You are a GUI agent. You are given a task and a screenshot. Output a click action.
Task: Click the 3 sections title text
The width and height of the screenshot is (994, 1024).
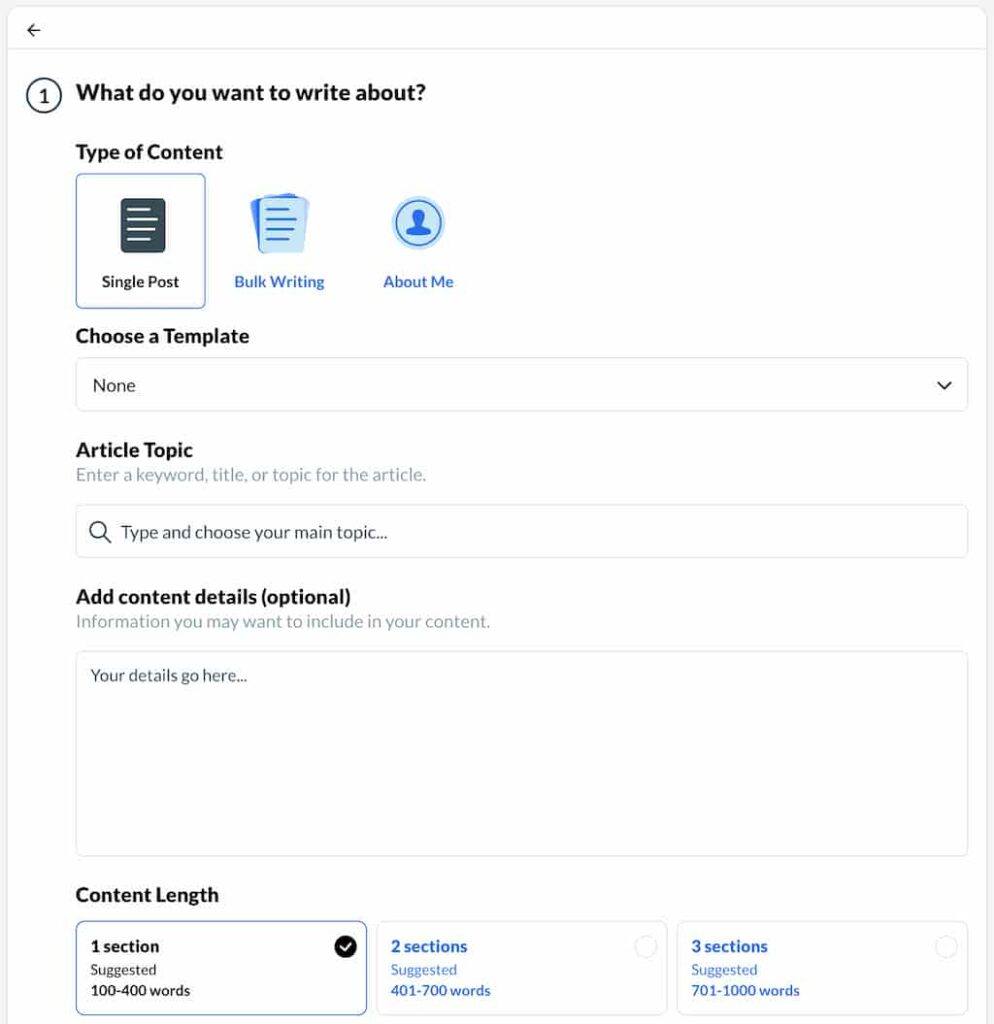point(729,946)
